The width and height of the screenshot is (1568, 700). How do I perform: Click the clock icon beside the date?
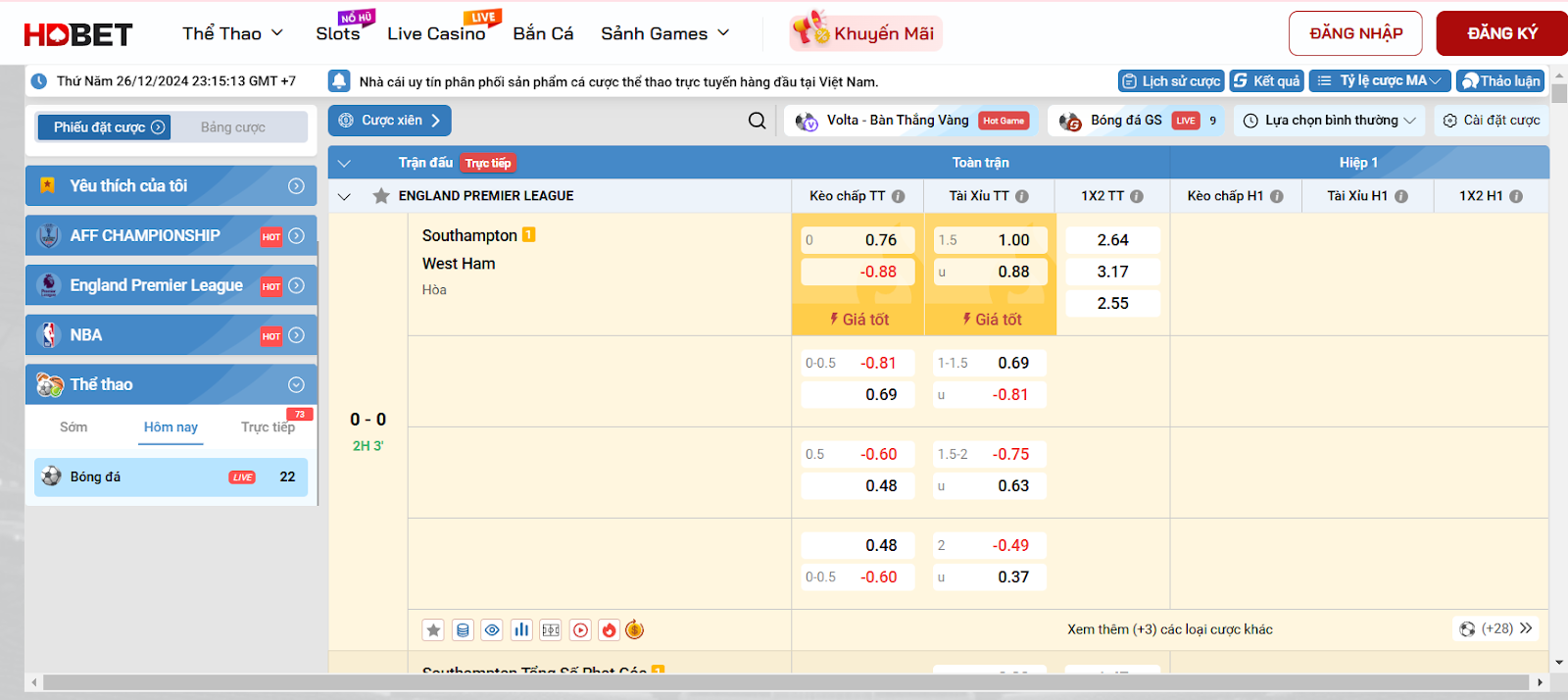coord(39,81)
